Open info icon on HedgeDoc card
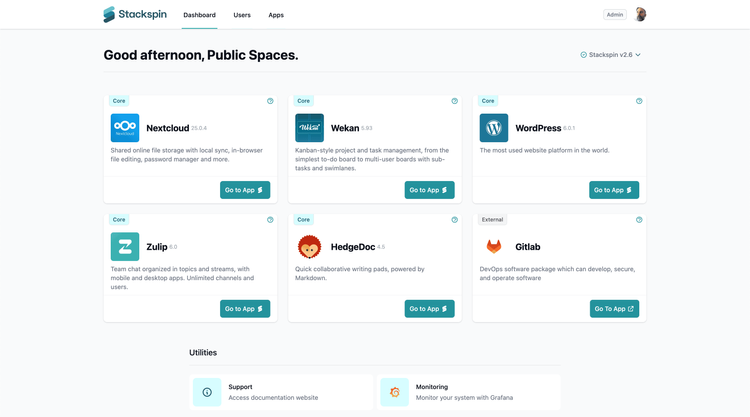 454,219
